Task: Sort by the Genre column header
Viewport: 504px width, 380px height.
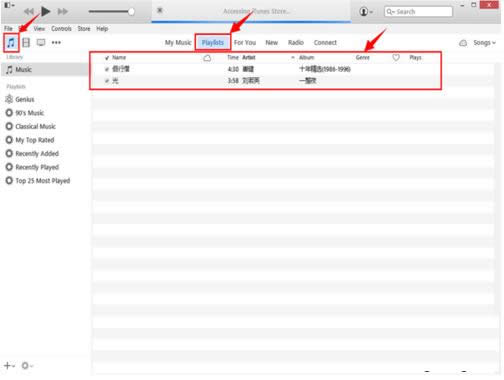Action: [x=362, y=58]
